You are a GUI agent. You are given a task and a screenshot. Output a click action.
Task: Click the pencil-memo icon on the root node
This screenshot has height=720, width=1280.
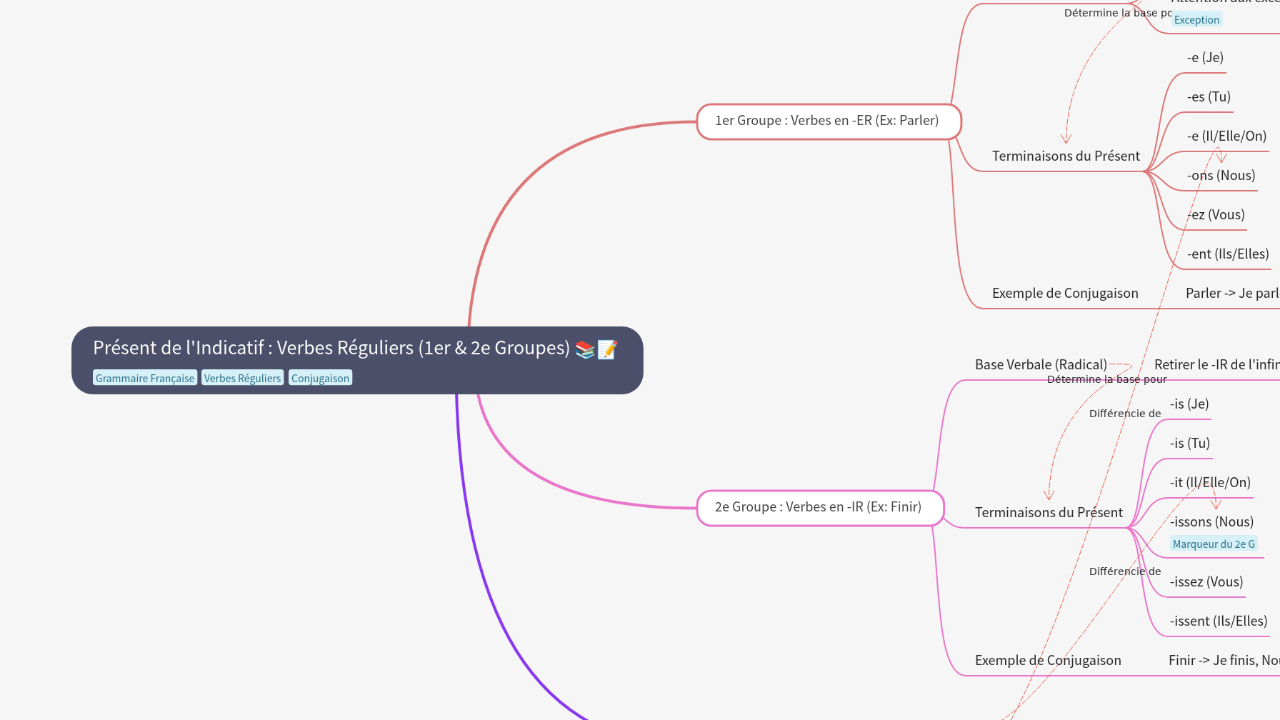click(x=608, y=348)
